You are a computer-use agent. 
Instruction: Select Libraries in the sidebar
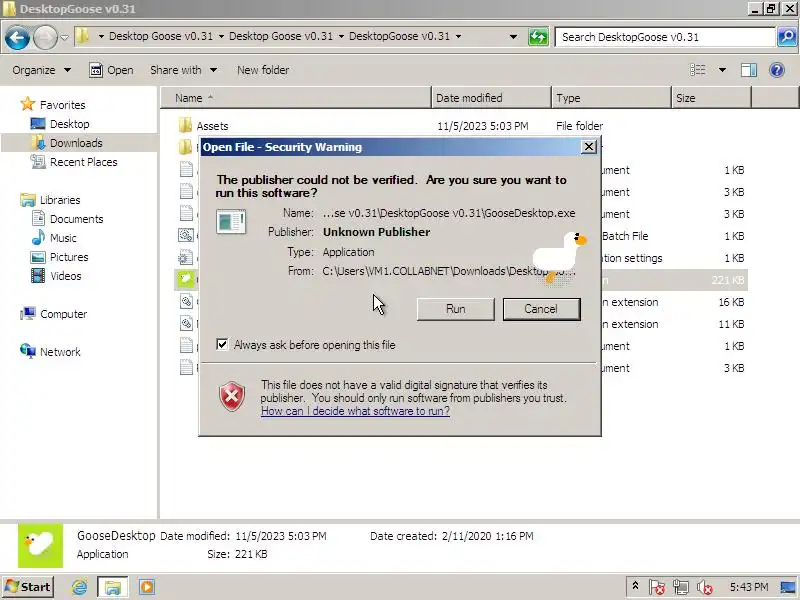(51, 200)
